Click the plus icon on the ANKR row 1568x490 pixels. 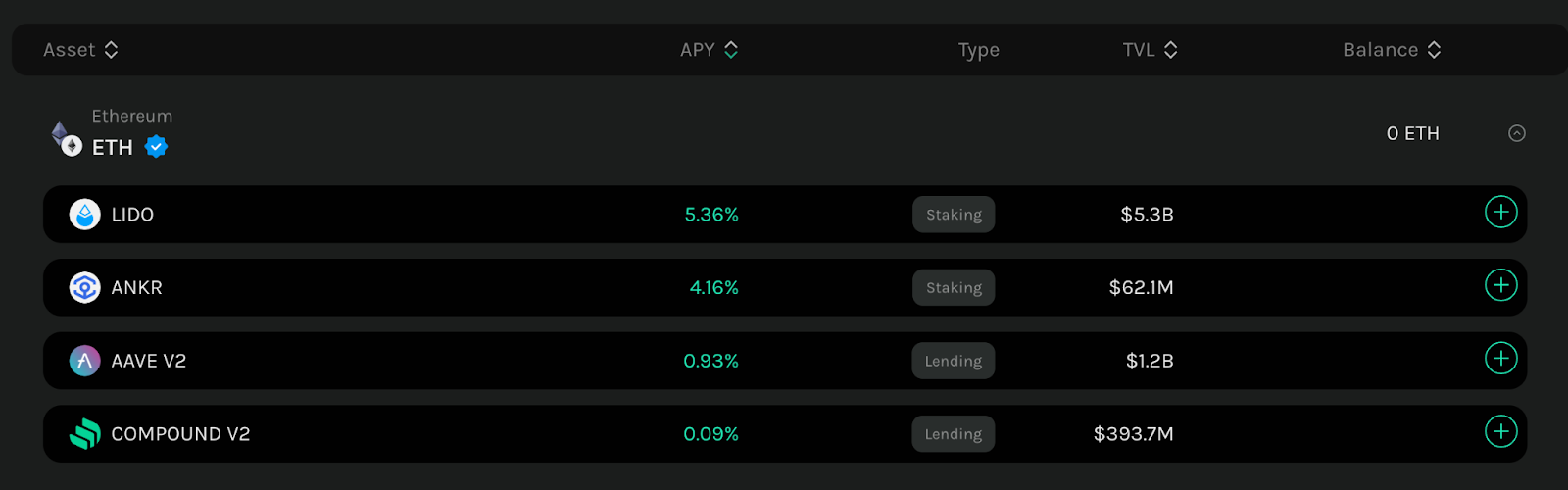pos(1500,285)
